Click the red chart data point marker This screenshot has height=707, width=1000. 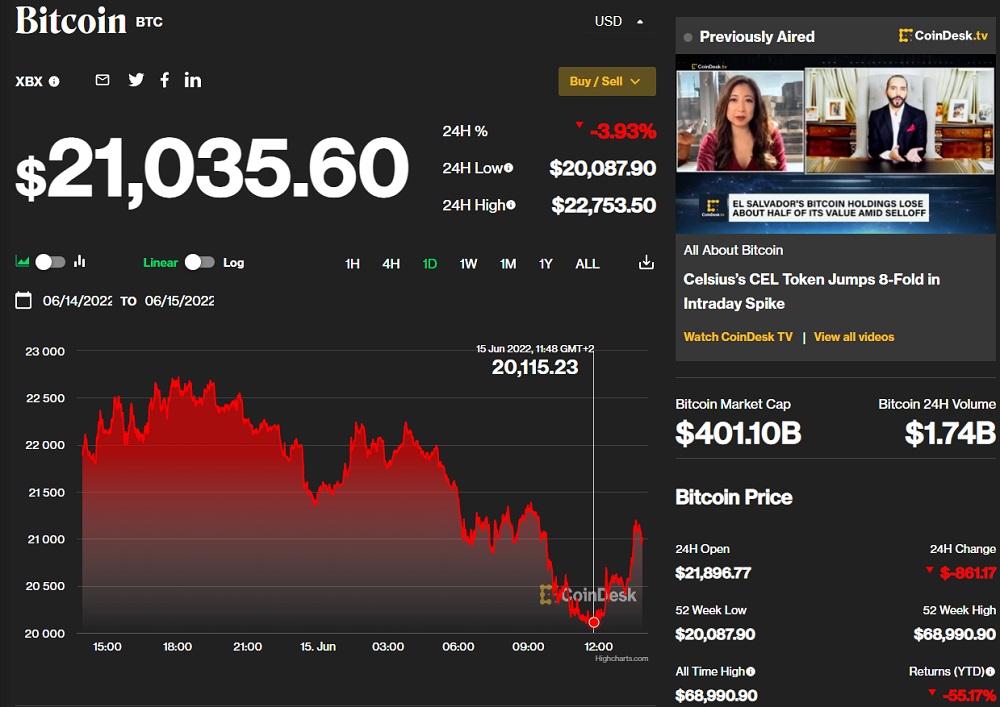click(x=594, y=622)
